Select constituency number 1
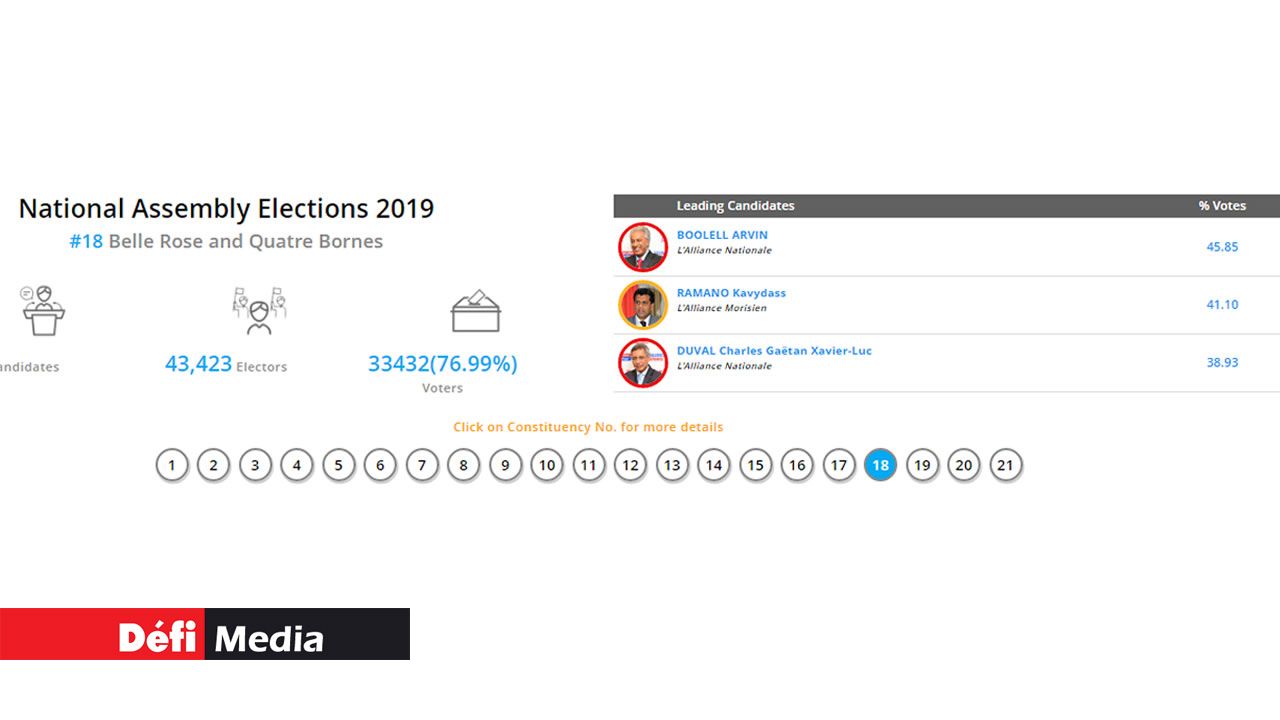The image size is (1280, 720). [x=172, y=465]
